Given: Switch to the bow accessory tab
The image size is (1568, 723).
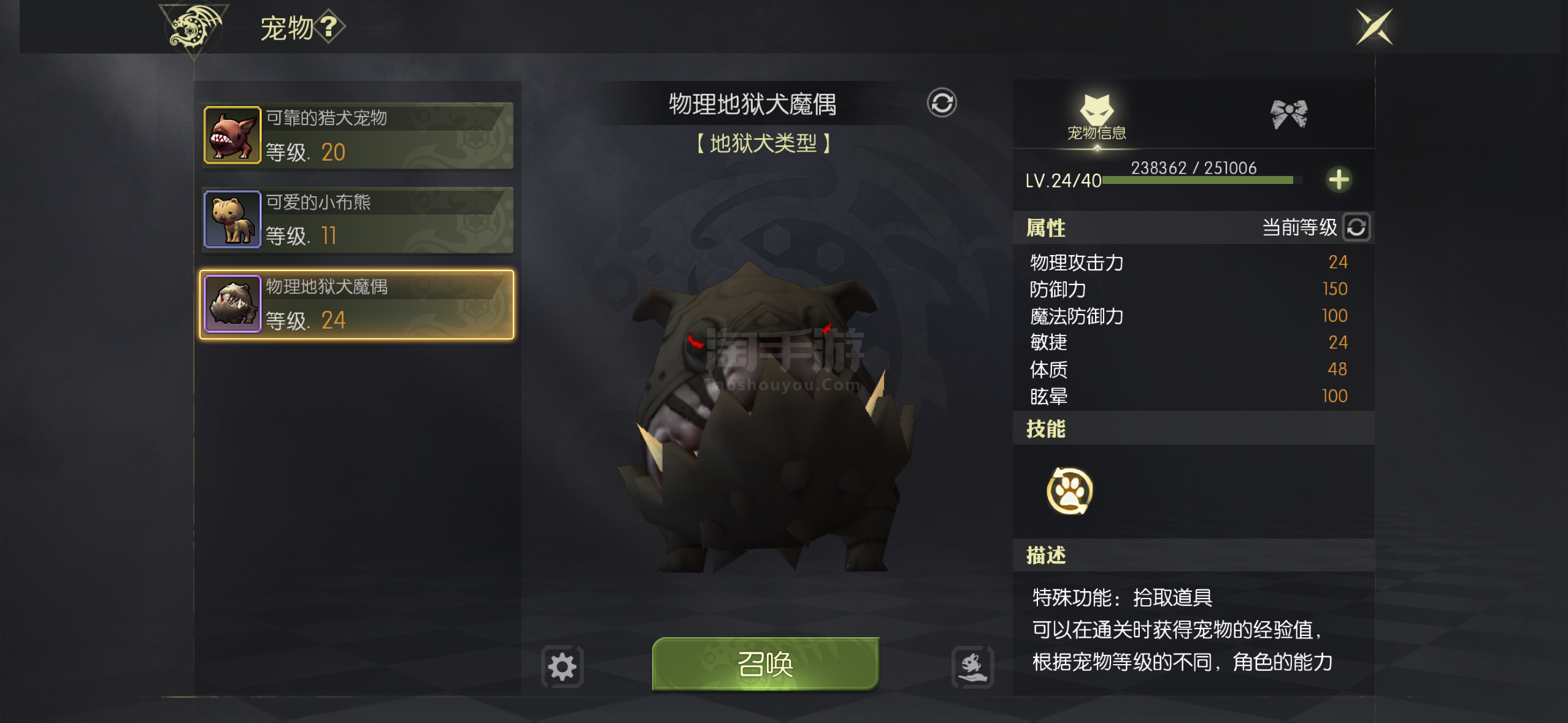Looking at the screenshot, I should tap(1289, 114).
